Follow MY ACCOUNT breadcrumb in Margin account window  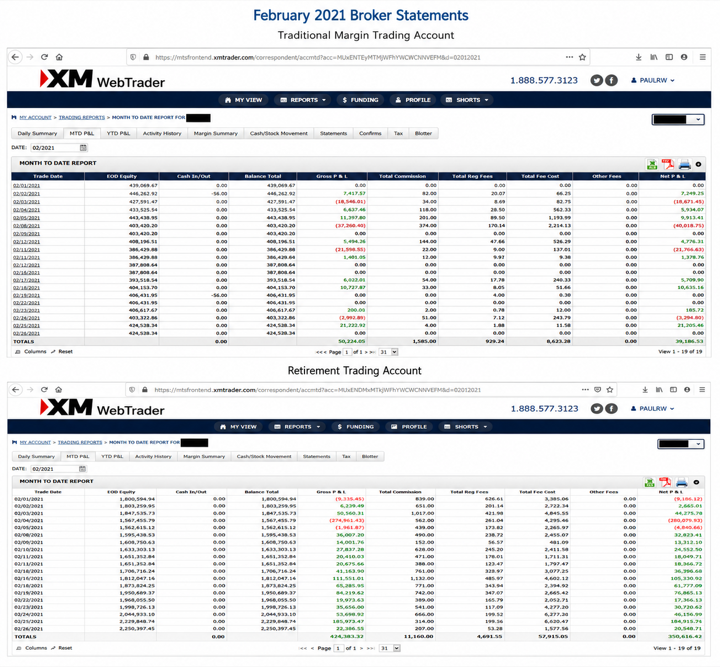pos(35,118)
